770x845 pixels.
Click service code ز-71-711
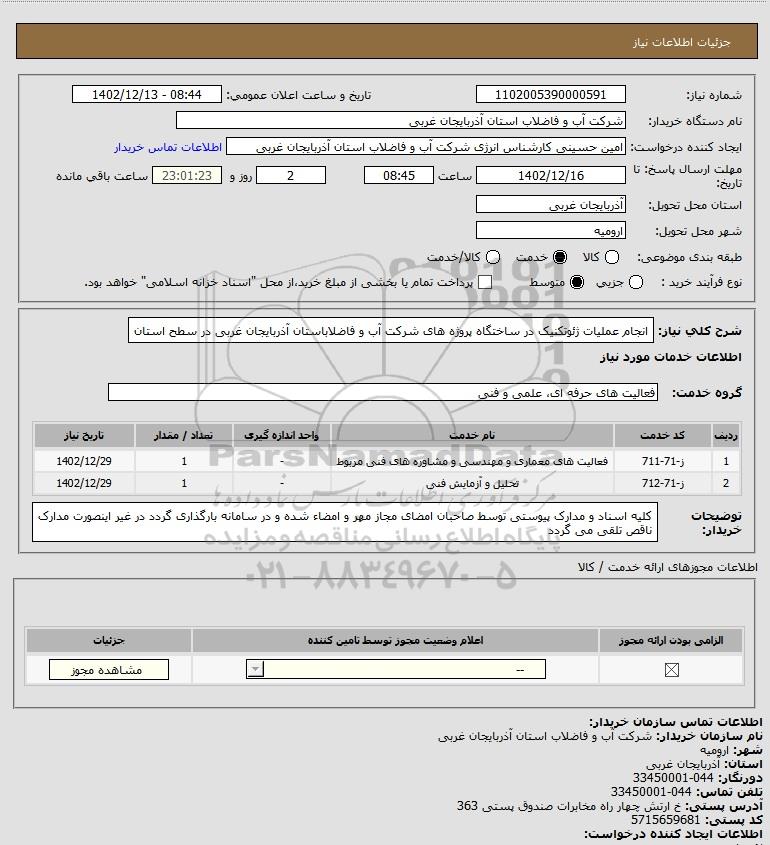[x=663, y=461]
